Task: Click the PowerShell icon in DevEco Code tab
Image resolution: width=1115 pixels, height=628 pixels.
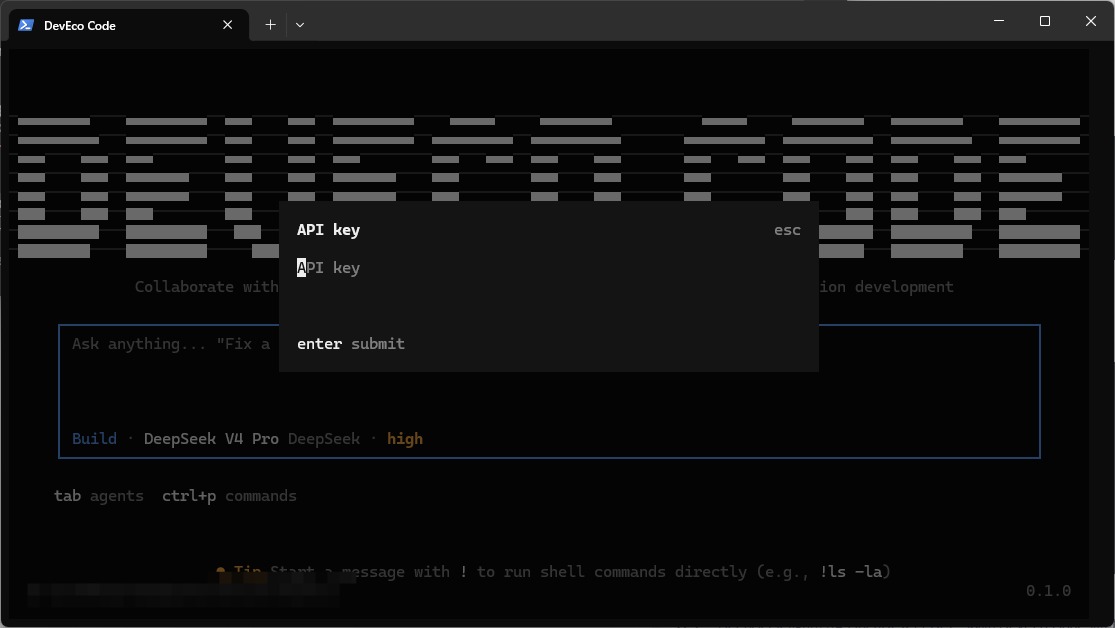Action: 26,25
